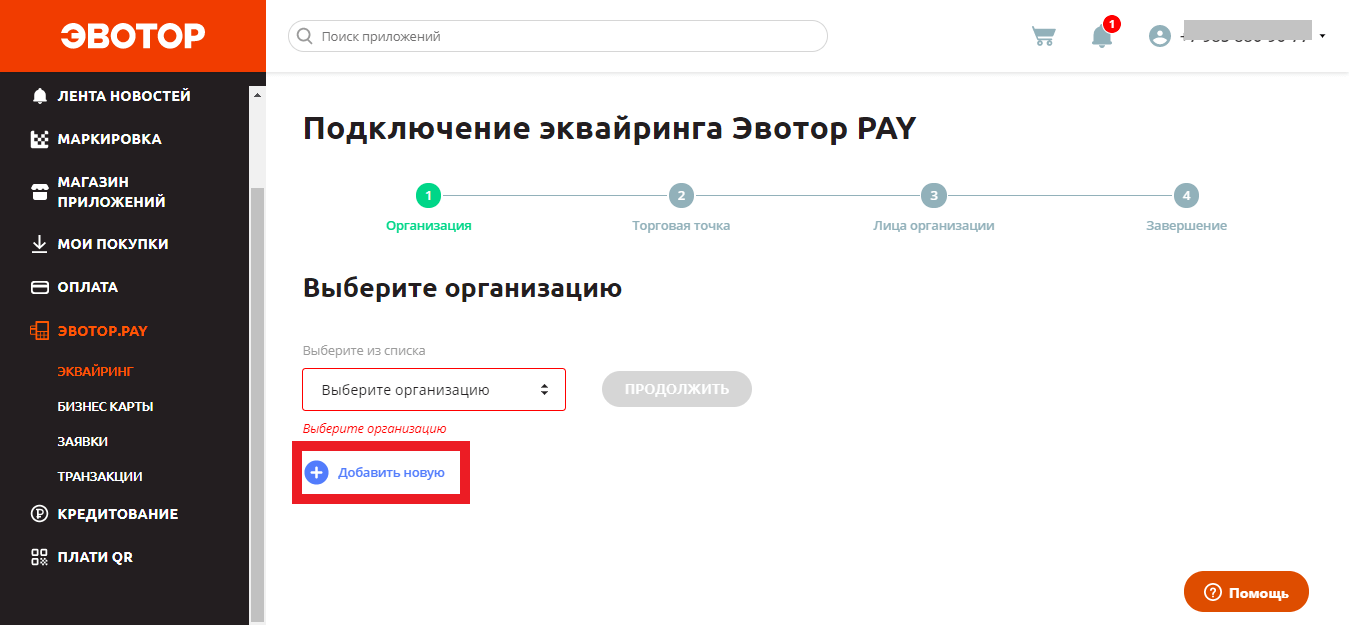Click the Магазин приложений store icon
Viewport: 1349px width, 625px height.
pyautogui.click(x=40, y=192)
